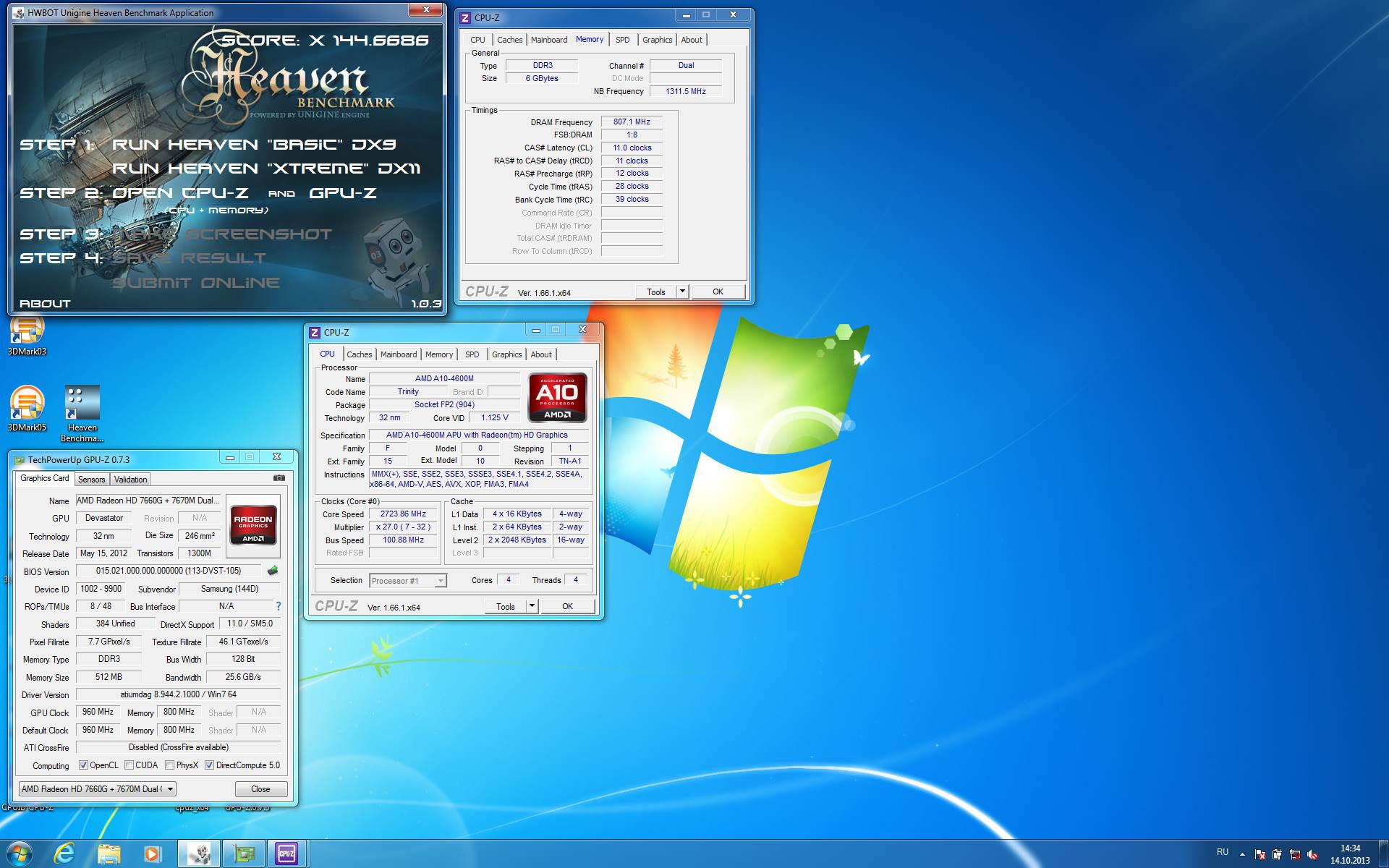Click the AMD A10 processor logo in CPU-Z
Image resolution: width=1389 pixels, height=868 pixels.
[x=558, y=398]
